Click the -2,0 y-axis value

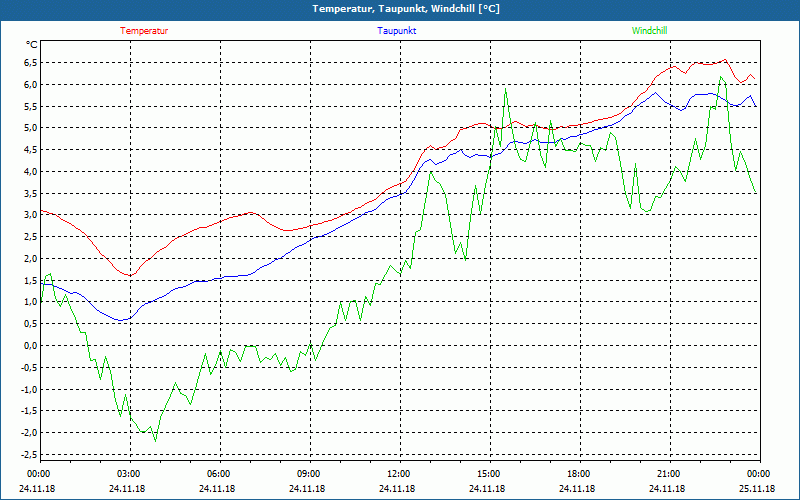click(29, 433)
